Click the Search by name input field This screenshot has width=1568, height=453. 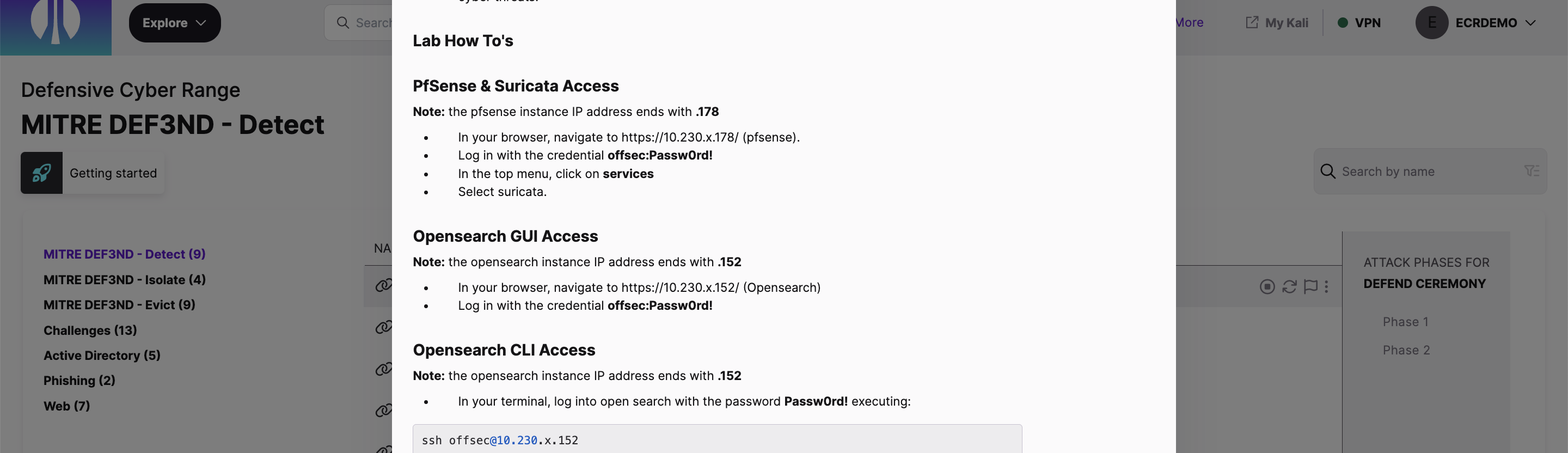[x=1418, y=171]
